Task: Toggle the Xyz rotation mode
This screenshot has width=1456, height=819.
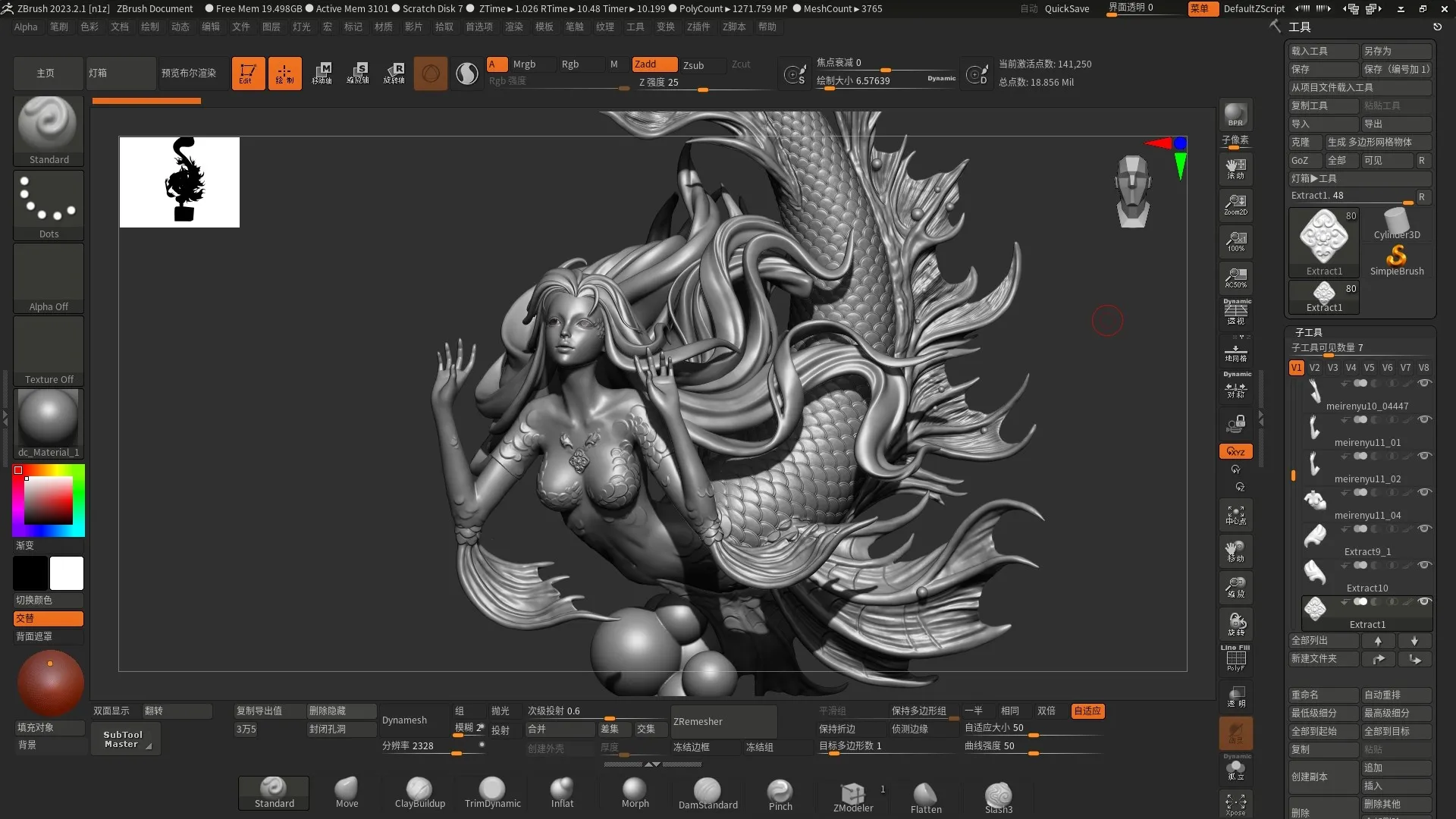Action: coord(1235,451)
